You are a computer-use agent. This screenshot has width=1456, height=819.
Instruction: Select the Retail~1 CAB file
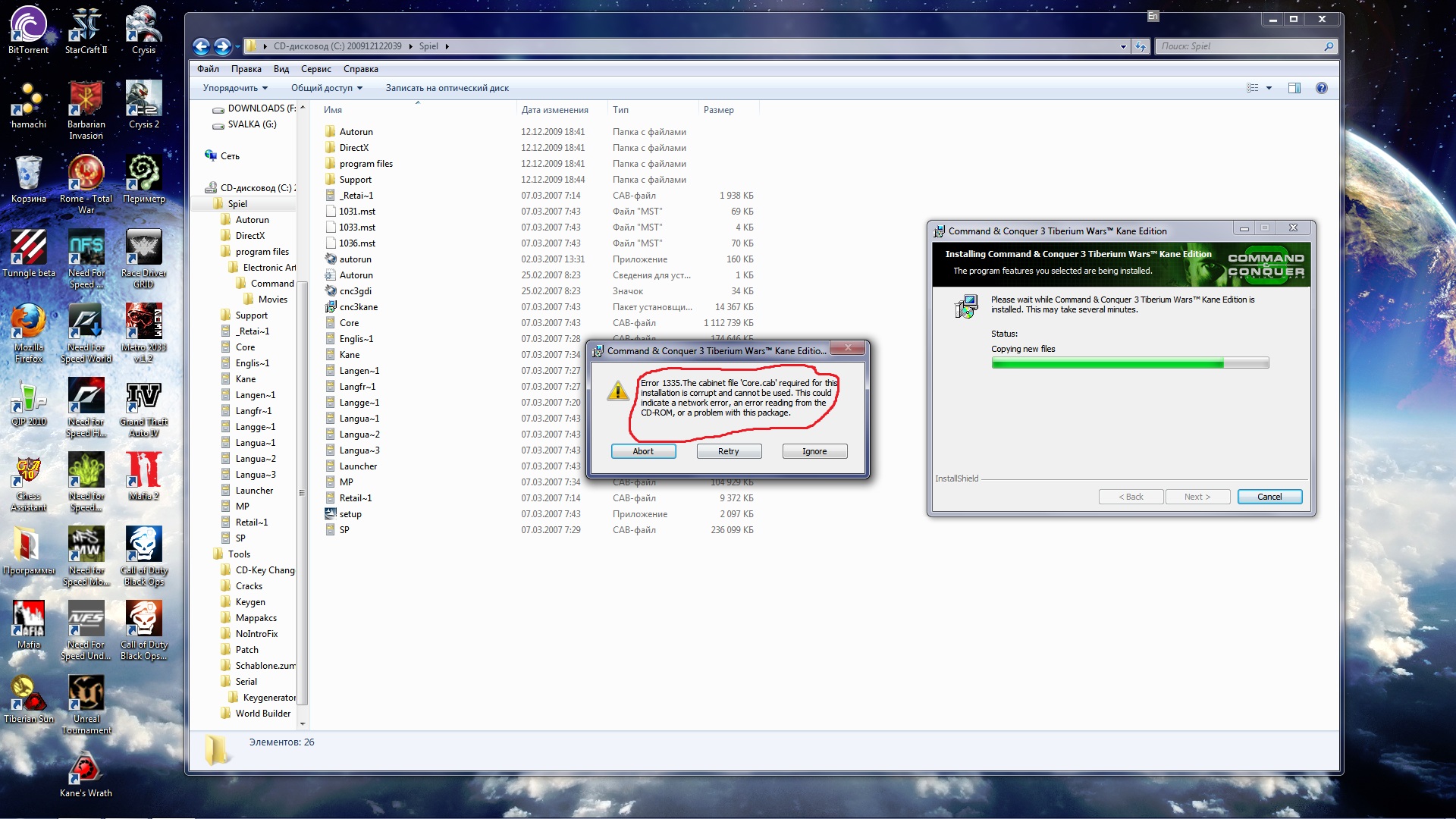[x=356, y=498]
